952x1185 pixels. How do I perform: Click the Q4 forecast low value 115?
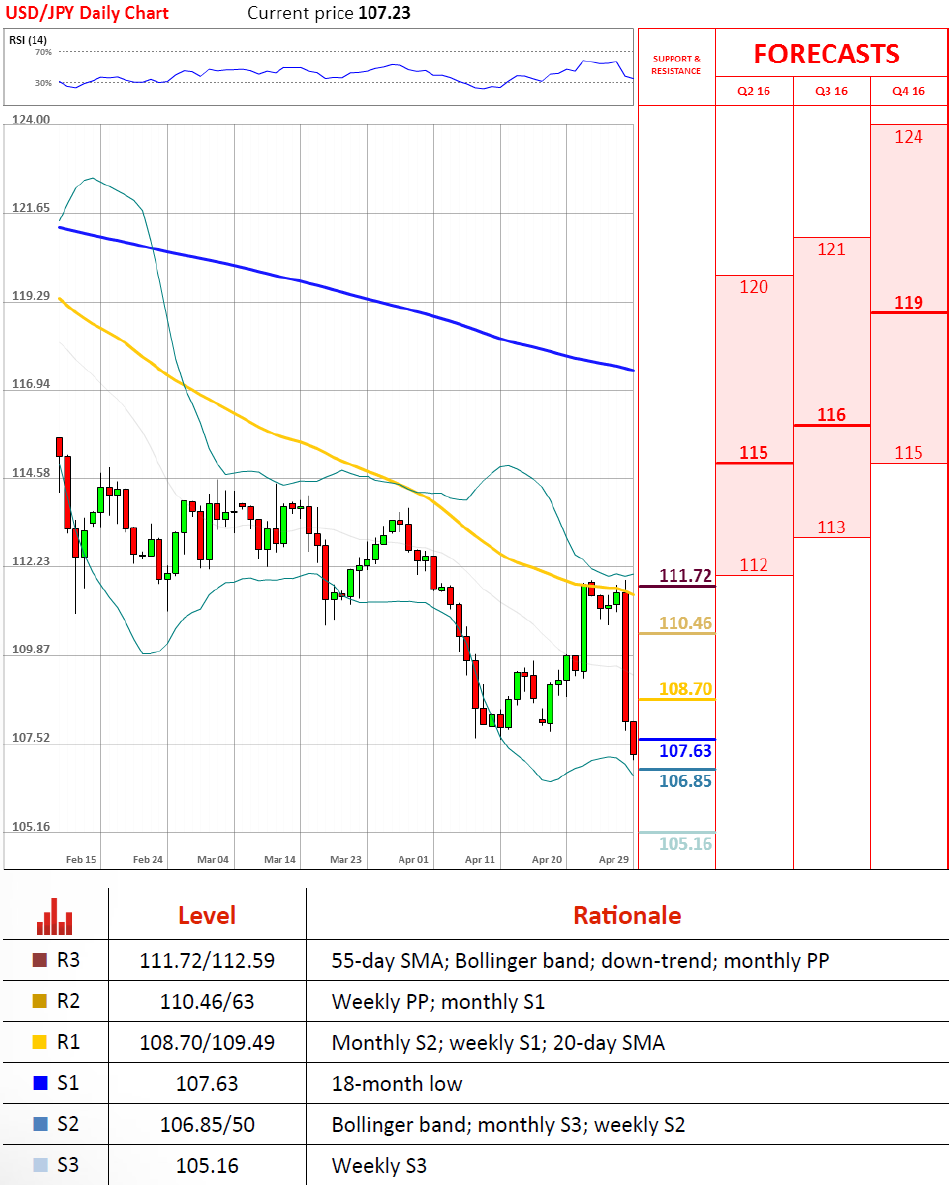[x=908, y=453]
